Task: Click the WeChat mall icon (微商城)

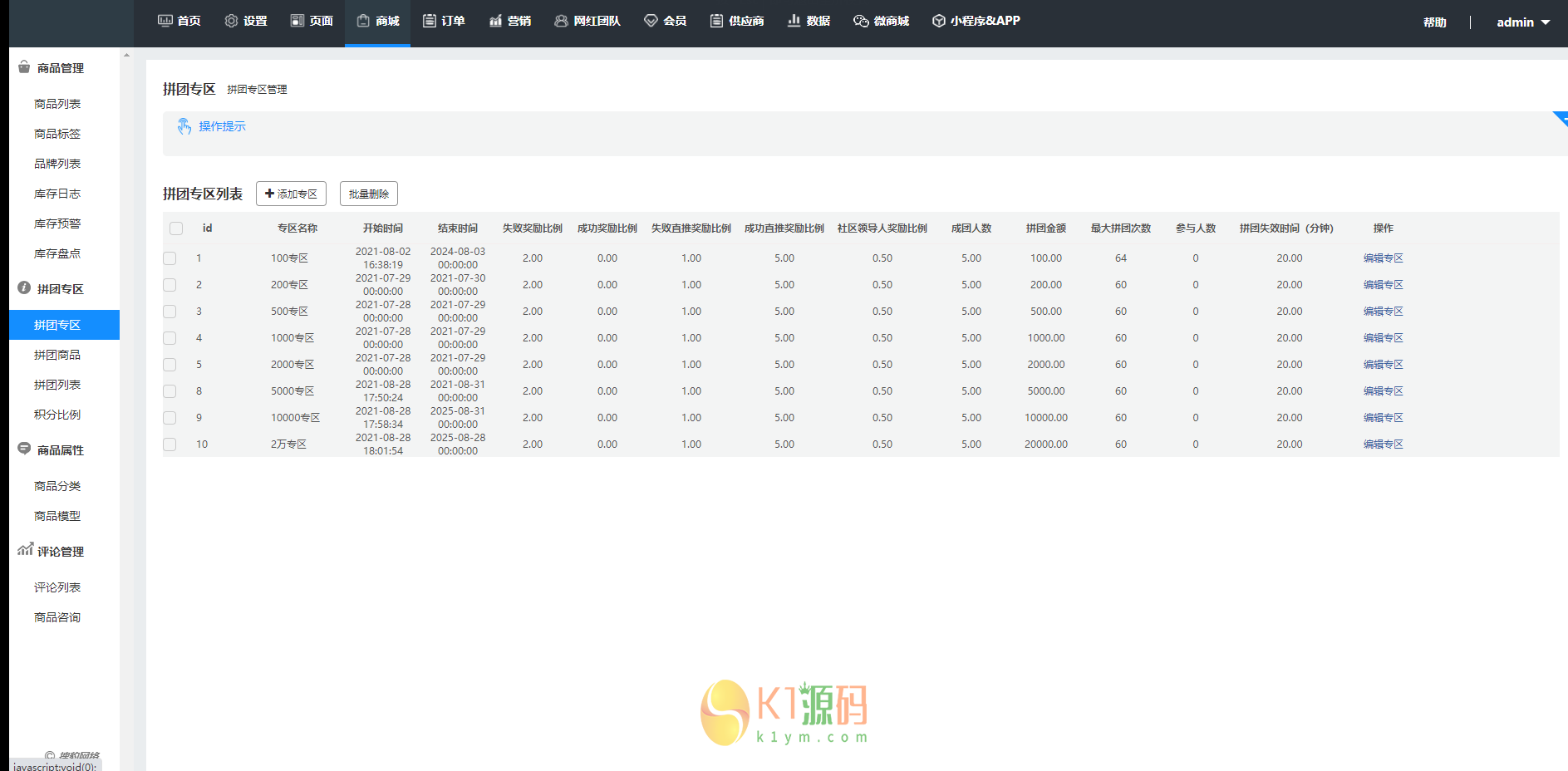Action: click(861, 21)
